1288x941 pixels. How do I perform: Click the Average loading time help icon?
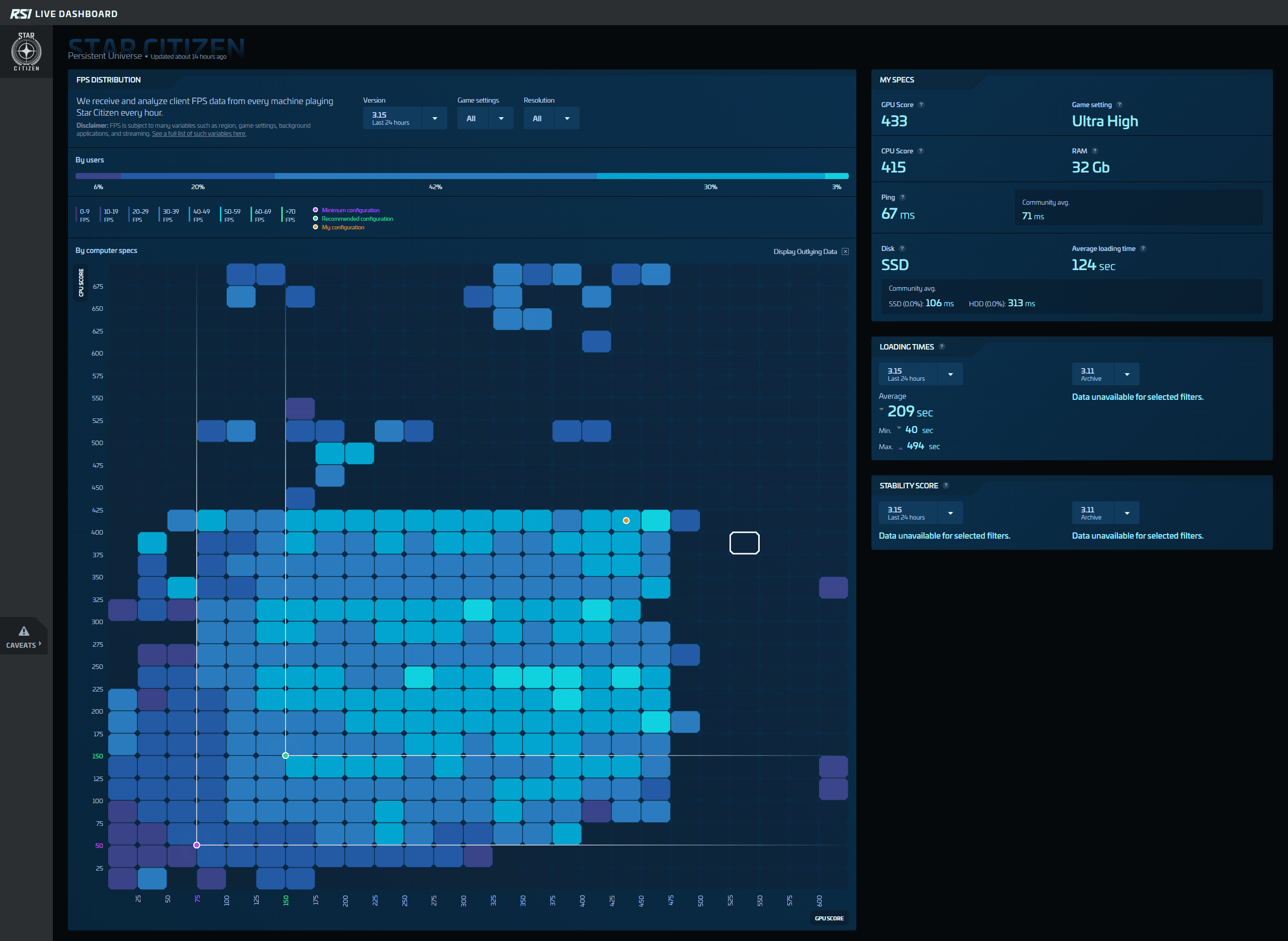[x=1143, y=248]
